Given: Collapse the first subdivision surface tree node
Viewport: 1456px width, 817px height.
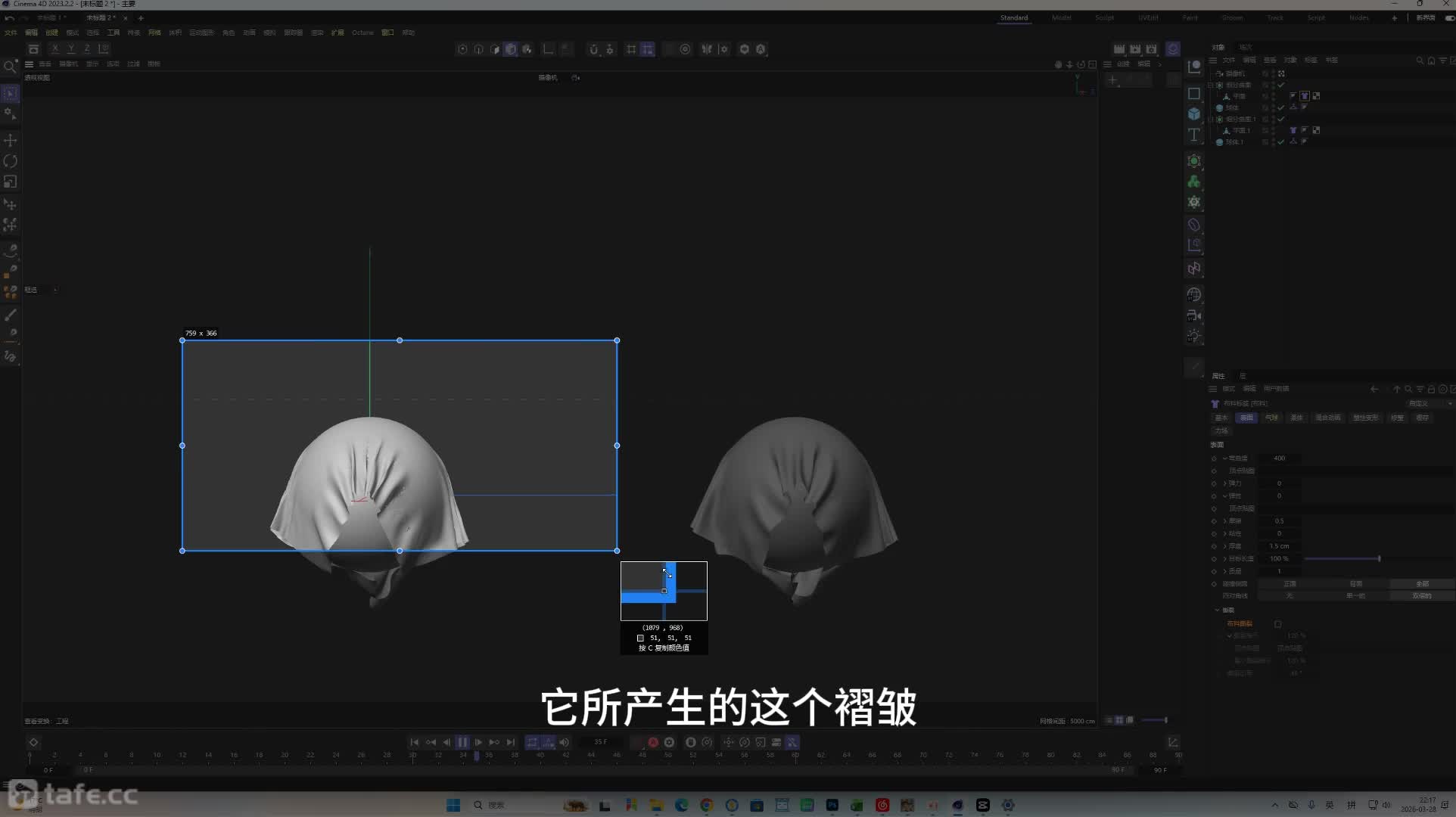Looking at the screenshot, I should [1212, 85].
